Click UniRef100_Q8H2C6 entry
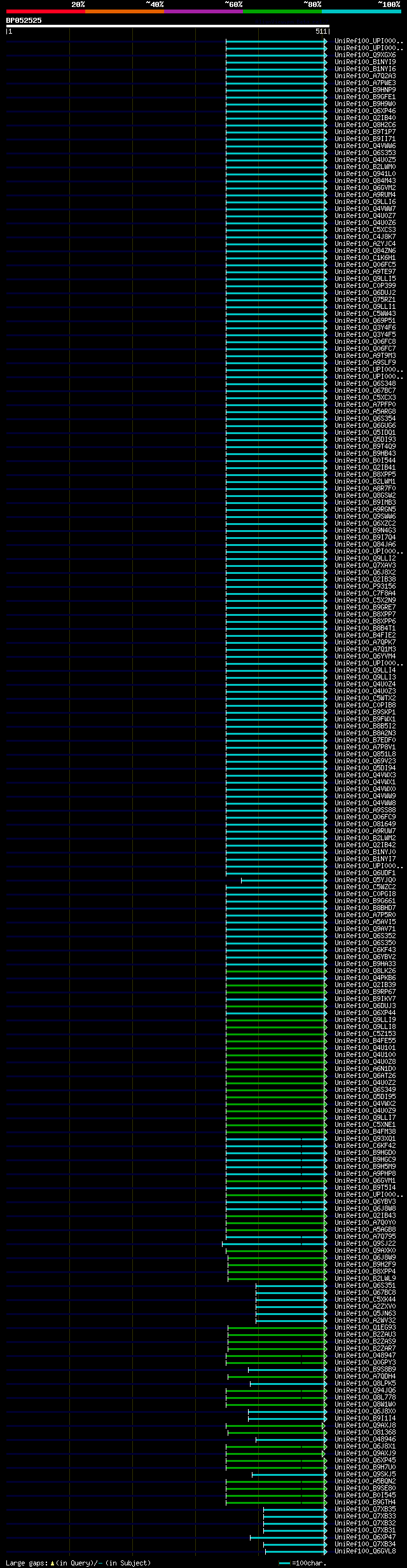Image resolution: width=407 pixels, height=1568 pixels. [x=365, y=125]
